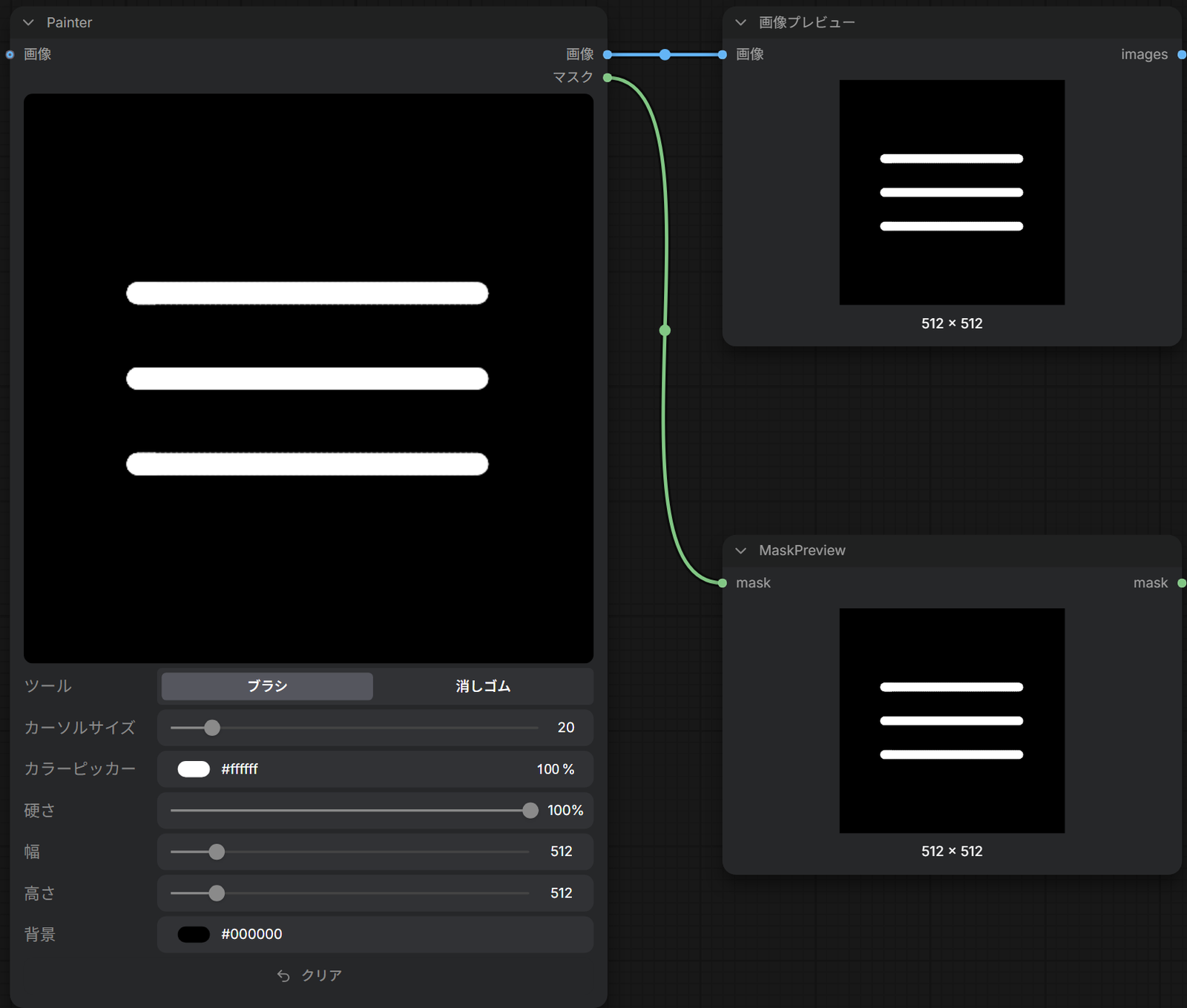Click the MaskPreview mask output socket
The height and width of the screenshot is (1008, 1187).
1182,583
